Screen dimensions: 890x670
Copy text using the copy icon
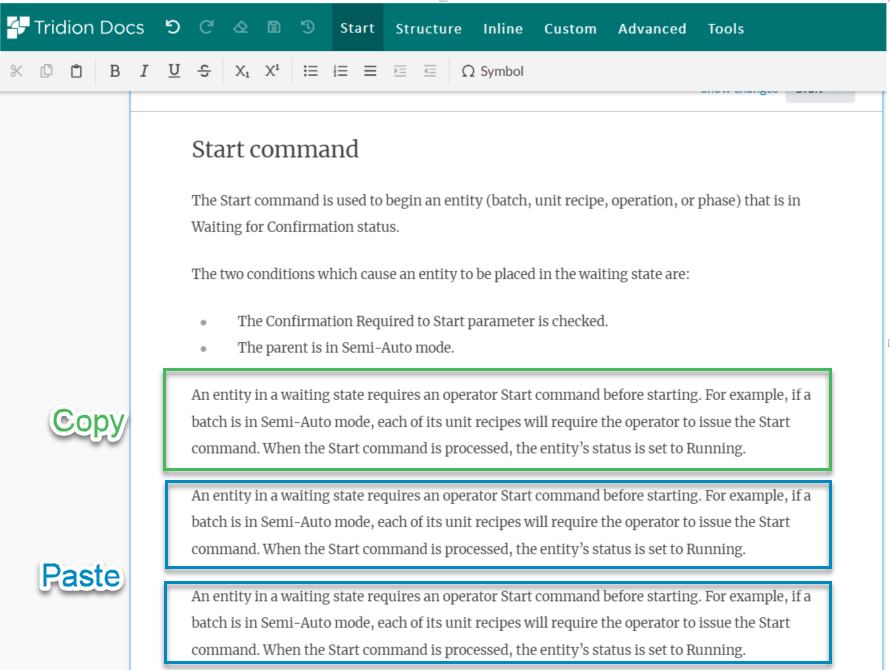coord(46,71)
